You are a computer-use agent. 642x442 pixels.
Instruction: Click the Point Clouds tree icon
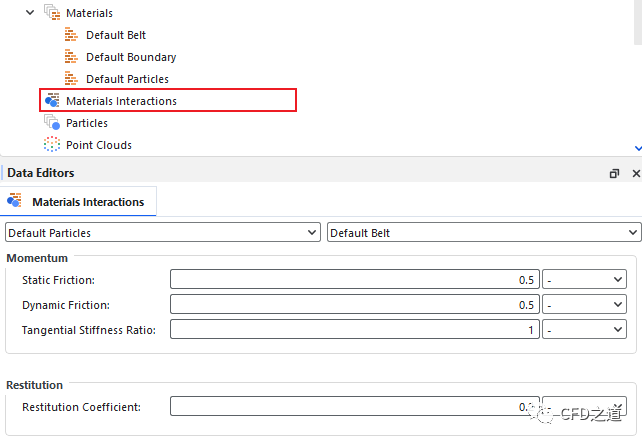point(52,145)
